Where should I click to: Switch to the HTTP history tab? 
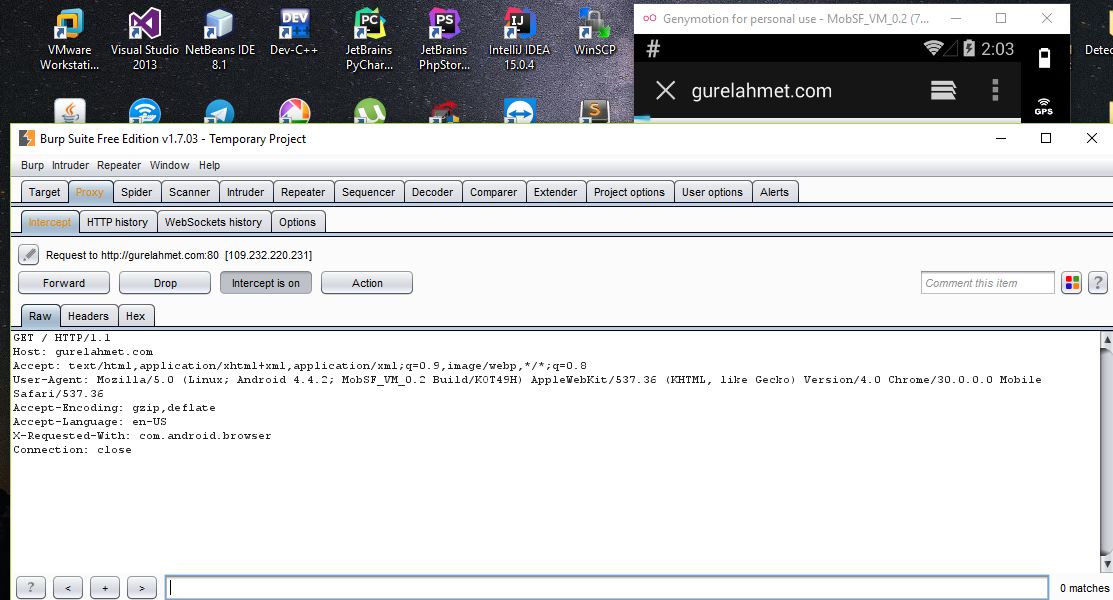[x=117, y=222]
